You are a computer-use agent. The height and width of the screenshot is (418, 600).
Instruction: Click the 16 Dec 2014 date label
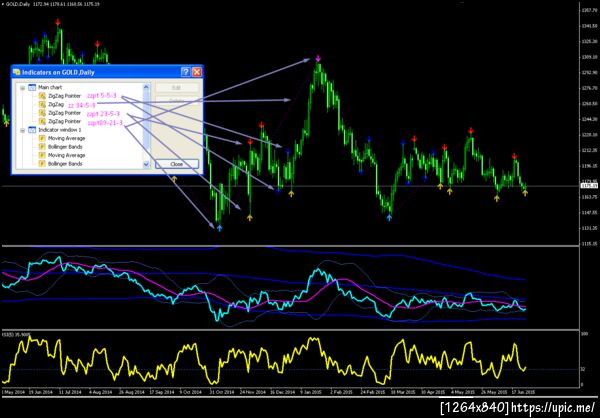pyautogui.click(x=283, y=393)
